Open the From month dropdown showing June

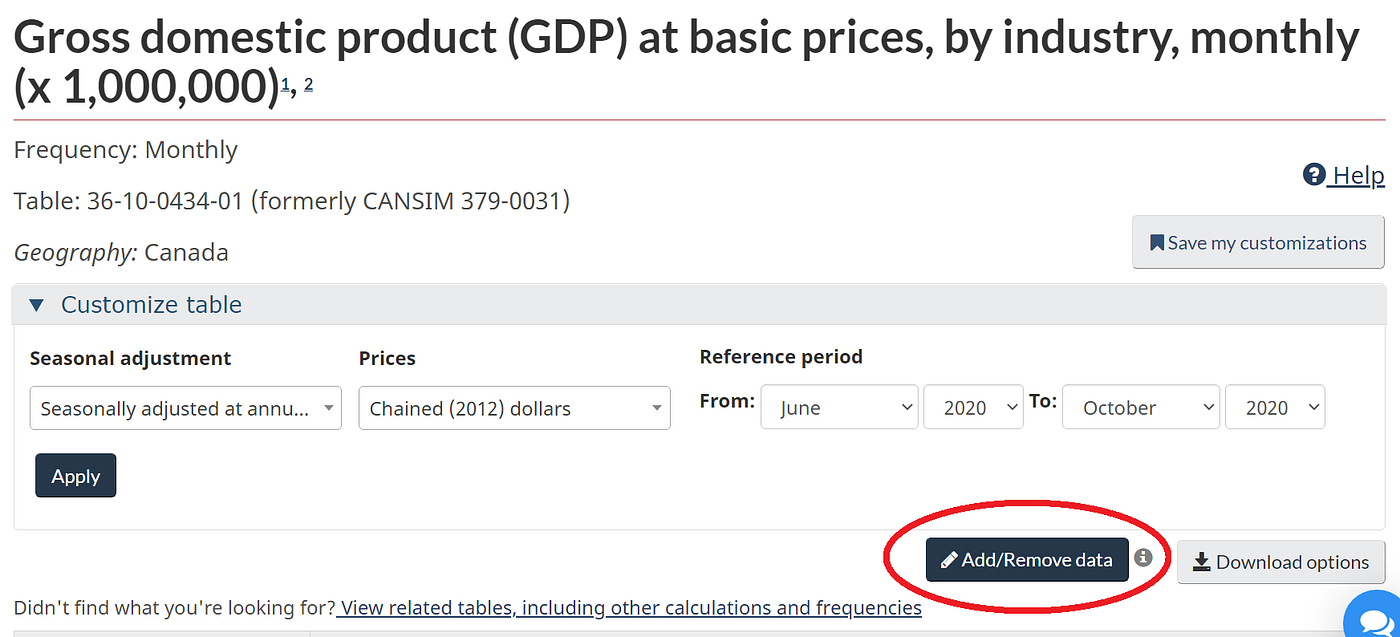click(839, 407)
